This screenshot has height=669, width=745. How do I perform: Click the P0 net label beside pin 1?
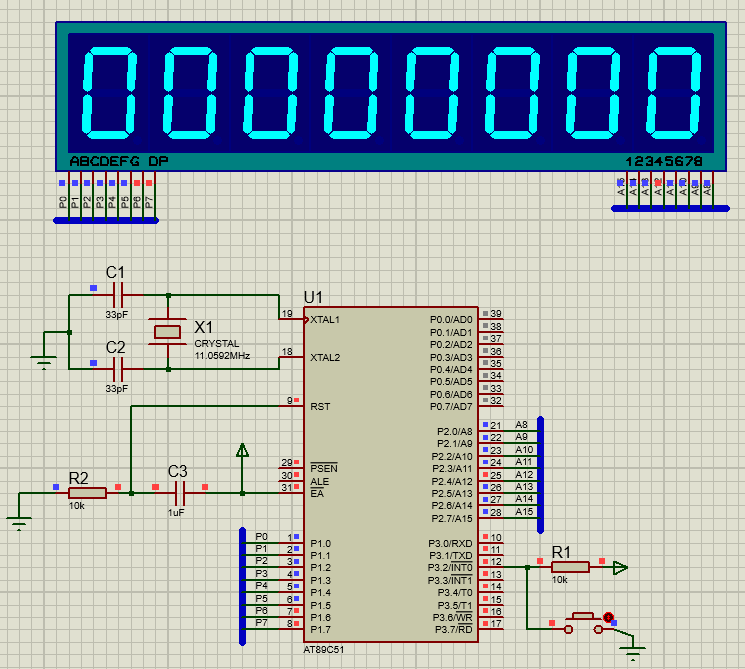coord(261,536)
